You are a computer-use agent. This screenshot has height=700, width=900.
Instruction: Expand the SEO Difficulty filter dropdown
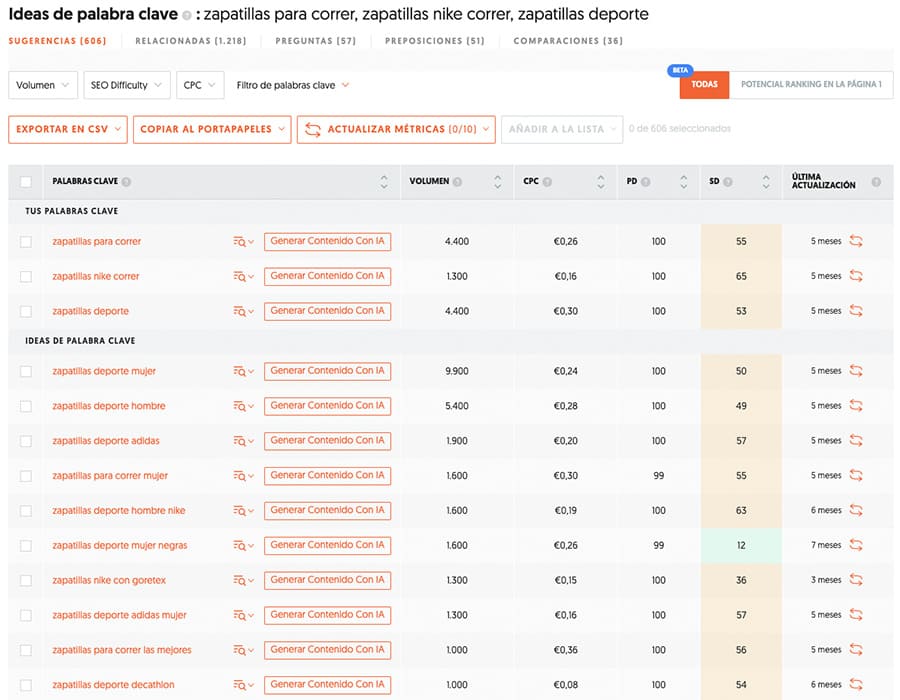click(x=127, y=85)
